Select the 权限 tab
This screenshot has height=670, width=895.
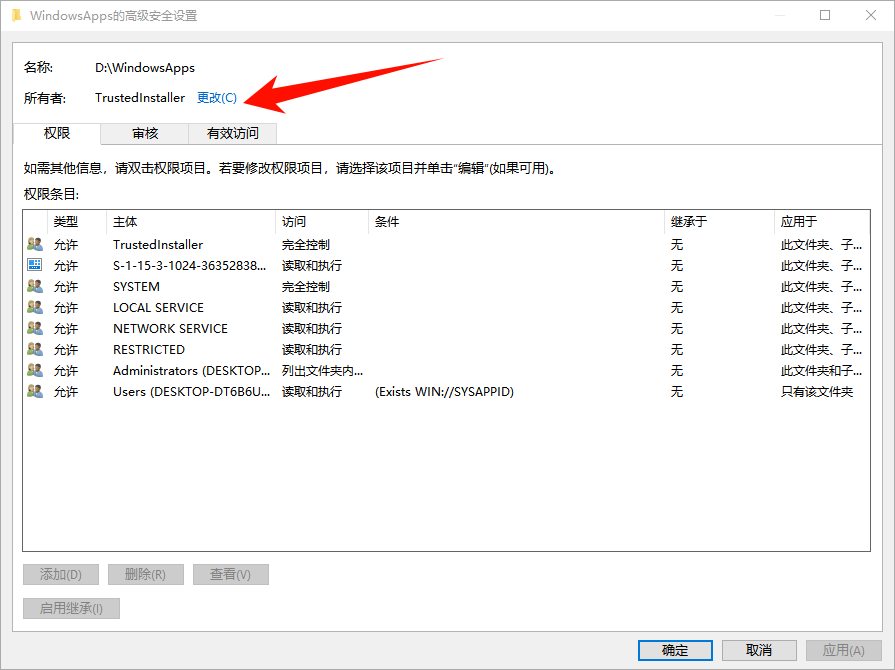[57, 133]
